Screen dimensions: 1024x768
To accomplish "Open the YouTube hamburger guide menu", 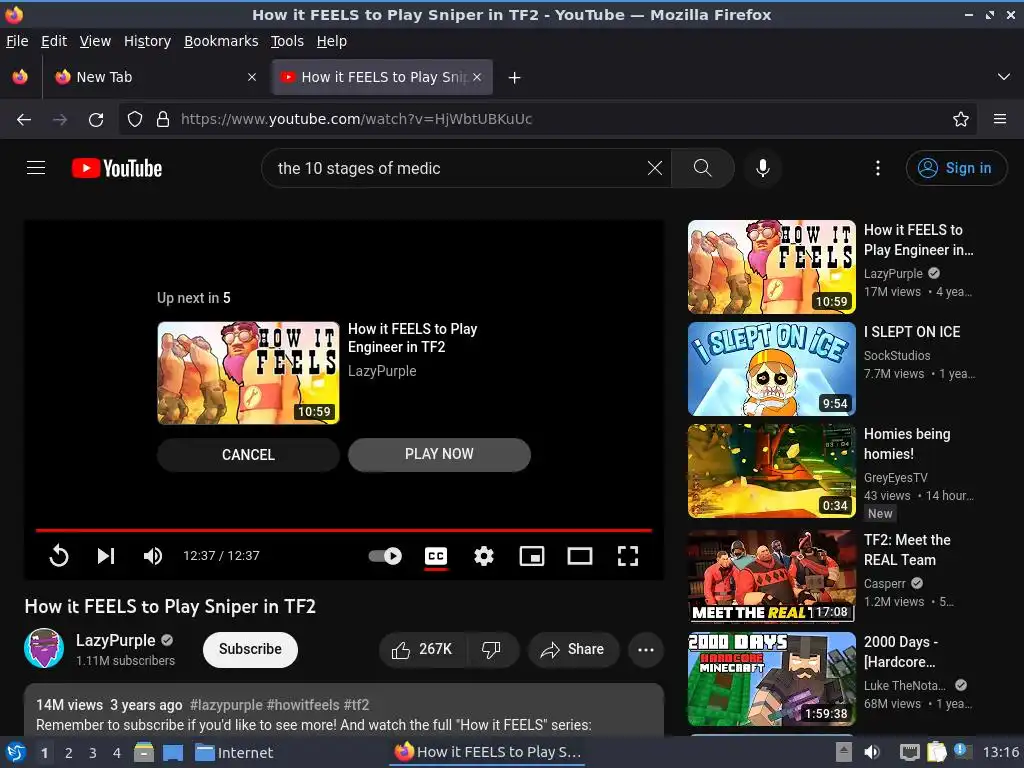I will (36, 168).
